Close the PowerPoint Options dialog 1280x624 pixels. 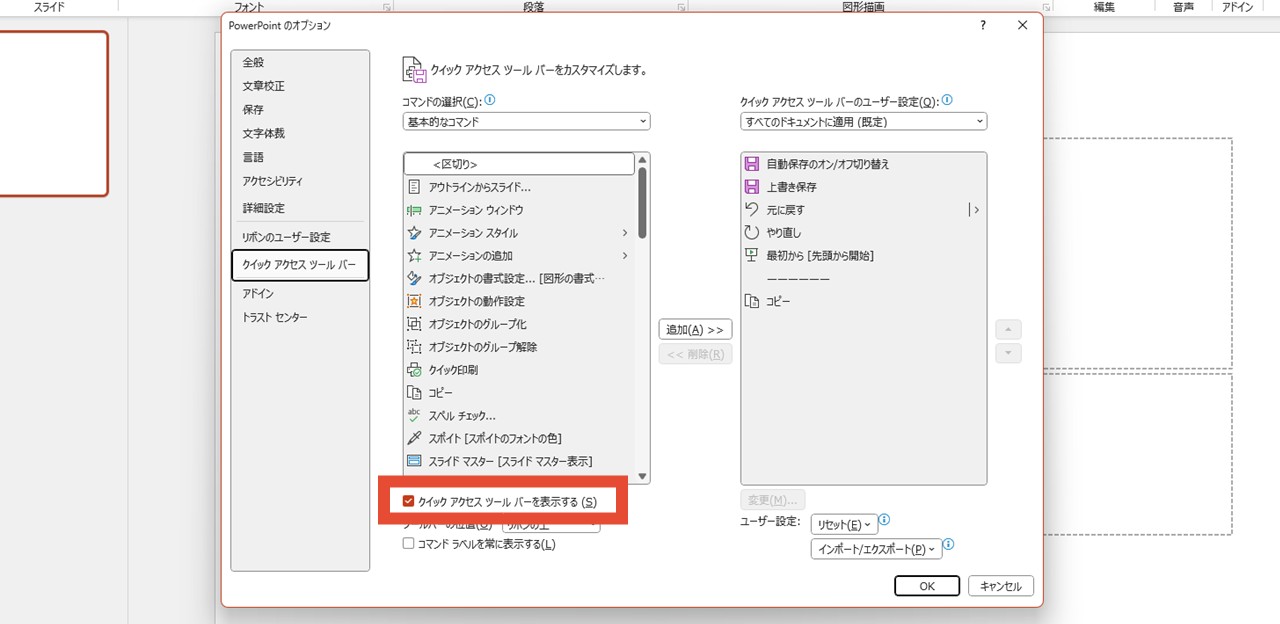[x=1022, y=26]
